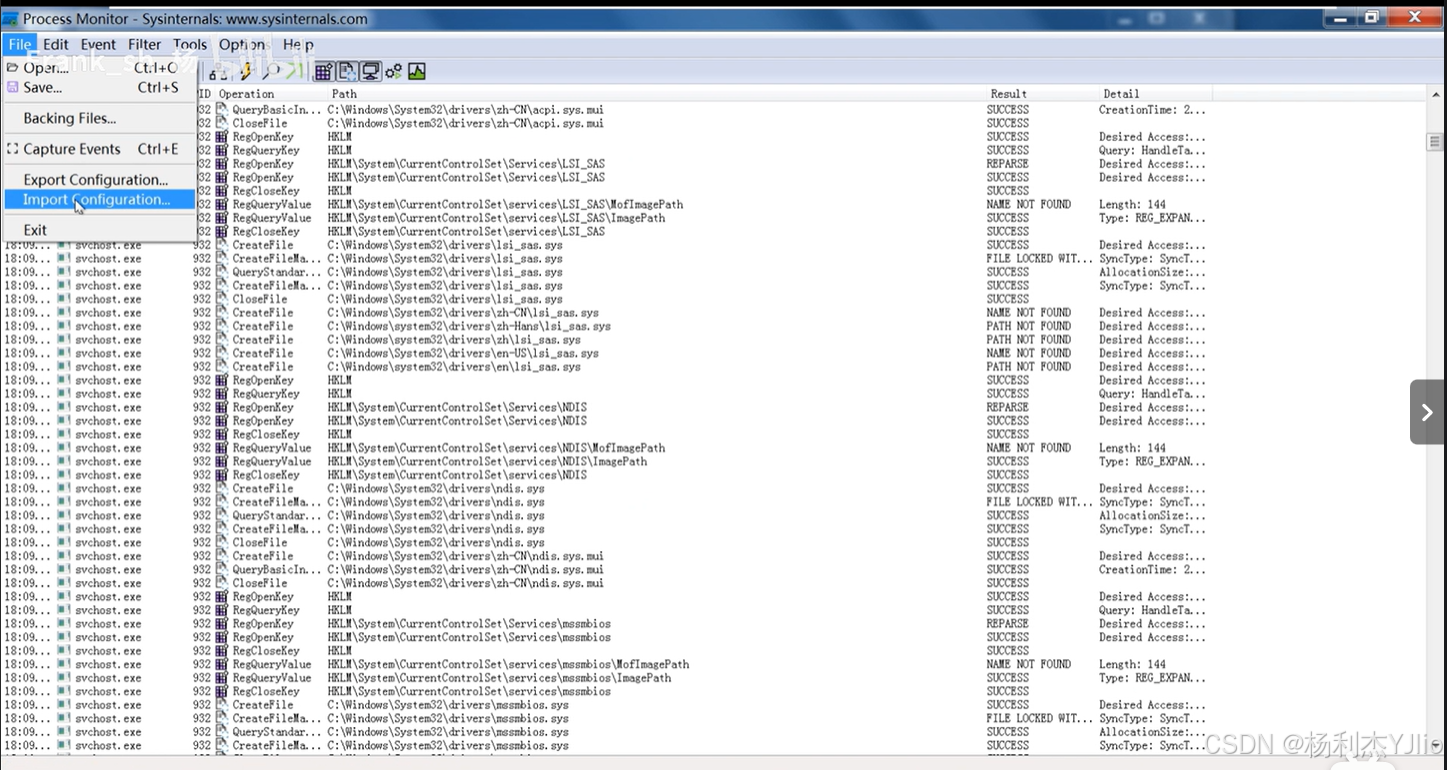The width and height of the screenshot is (1447, 770).
Task: Click Type: REG_EXPAN... detail in LSI_SAS\ImagePath row
Action: coord(1152,218)
